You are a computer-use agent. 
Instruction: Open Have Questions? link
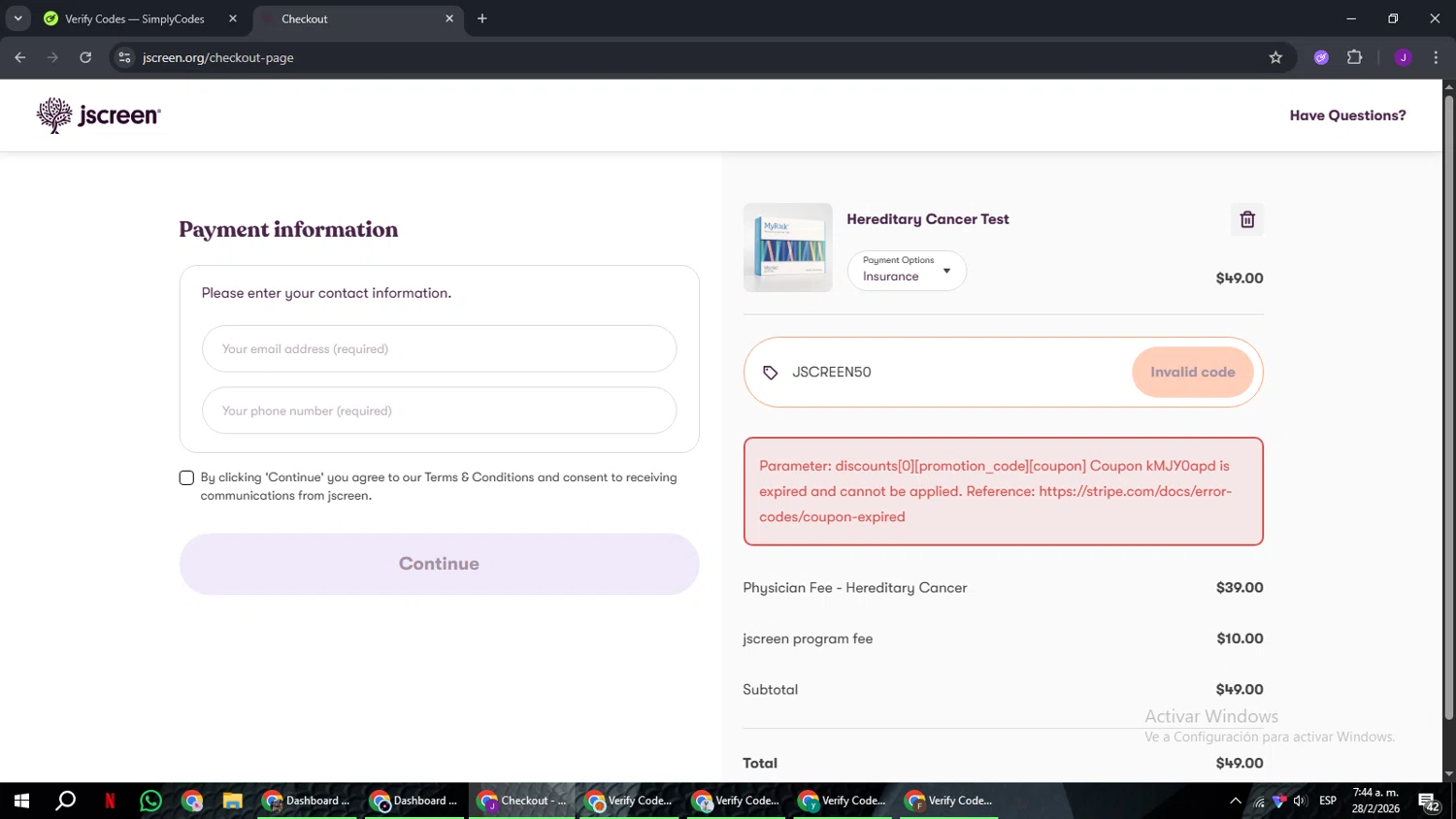point(1347,115)
